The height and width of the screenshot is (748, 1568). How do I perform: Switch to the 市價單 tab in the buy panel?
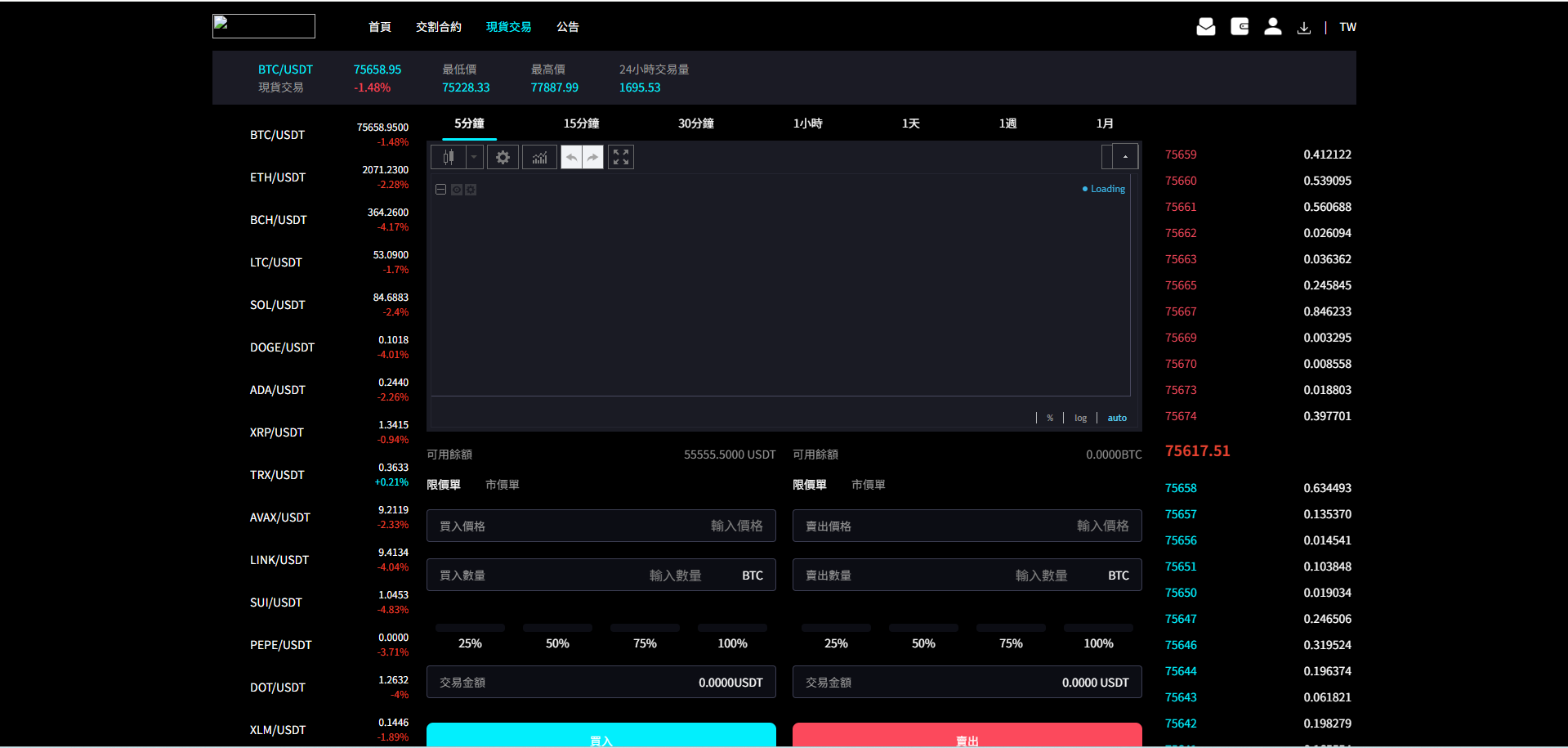click(503, 485)
